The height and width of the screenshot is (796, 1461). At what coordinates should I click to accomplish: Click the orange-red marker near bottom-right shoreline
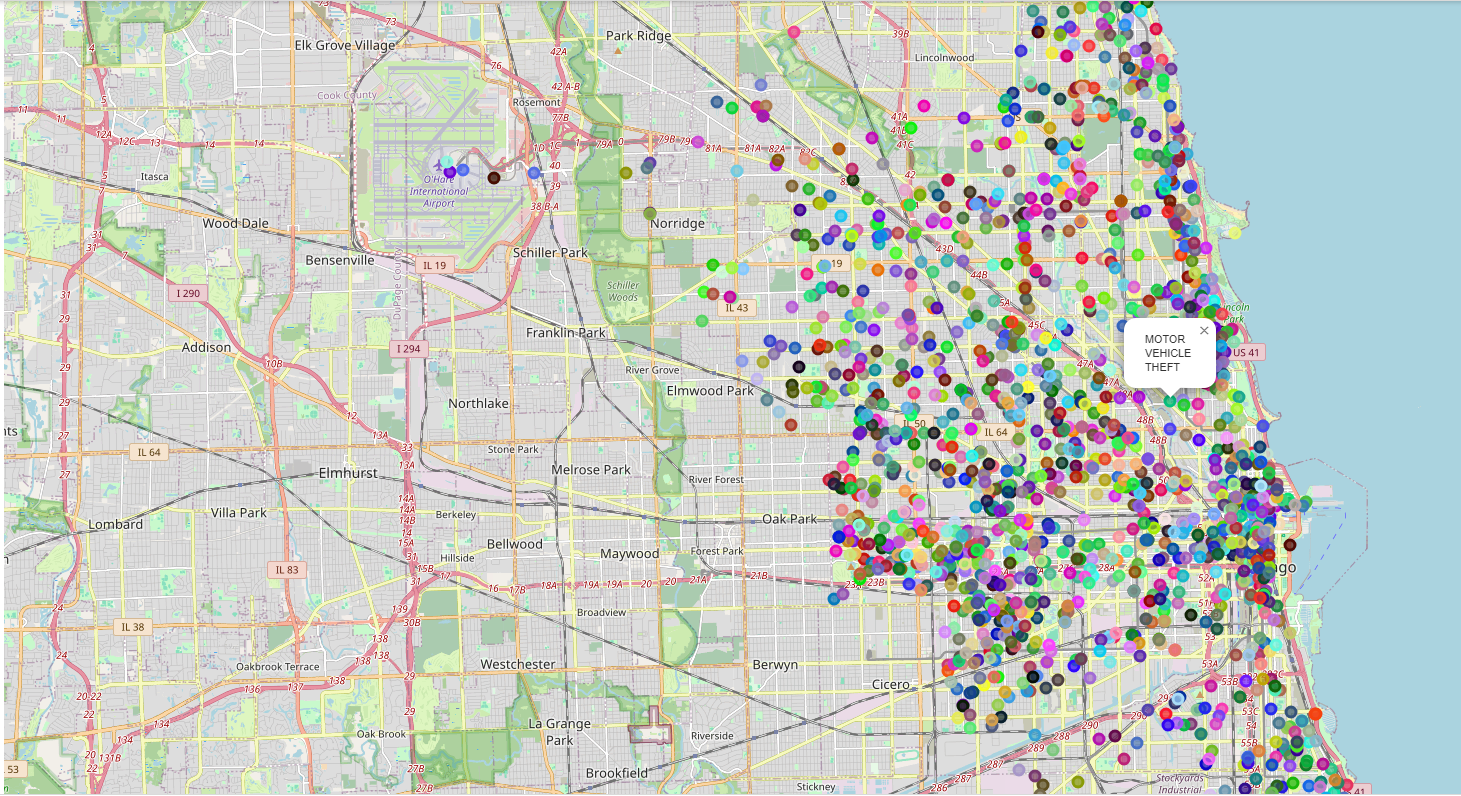point(1315,714)
